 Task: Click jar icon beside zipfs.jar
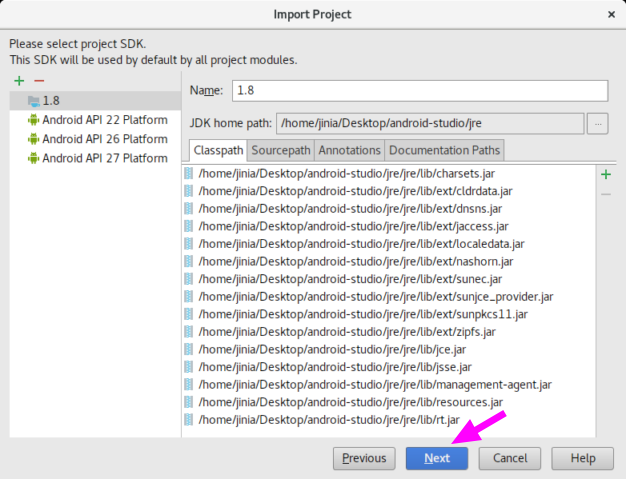(188, 332)
